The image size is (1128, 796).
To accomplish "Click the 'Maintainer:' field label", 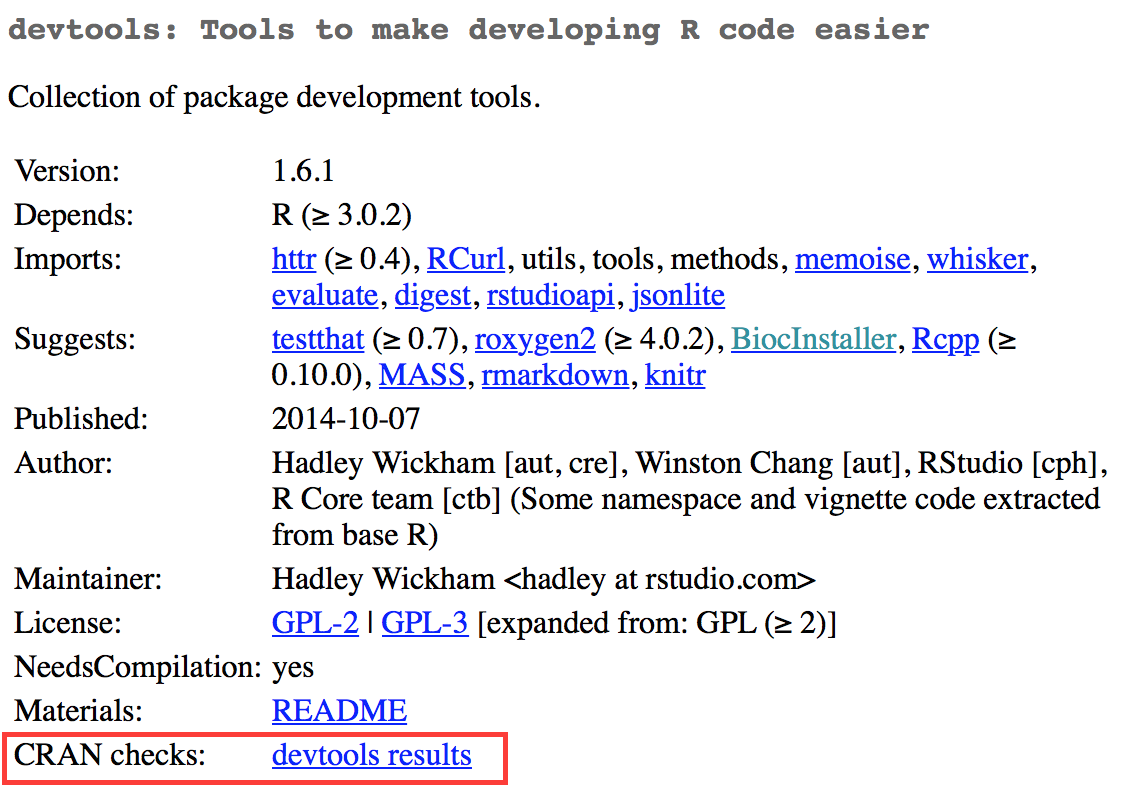I will click(x=88, y=579).
